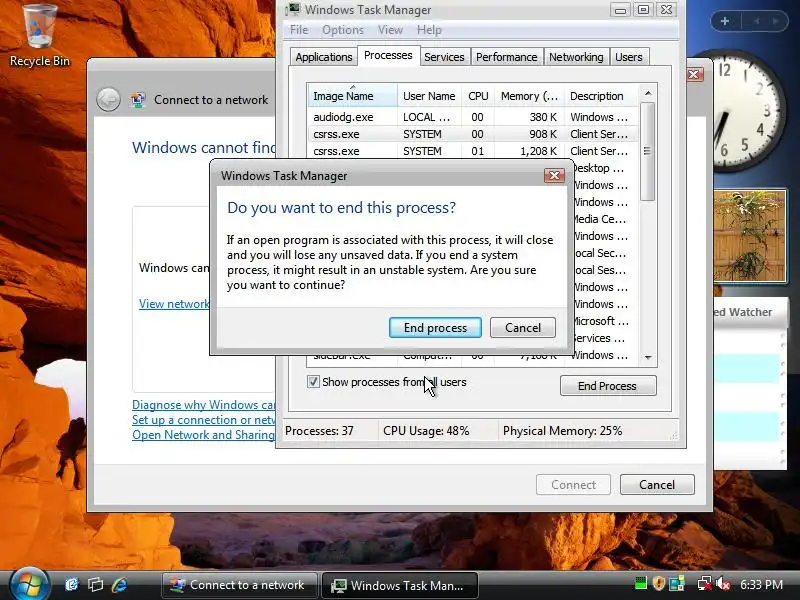Launch Internet Explorer from Quick Launch
Viewport: 800px width, 600px height.
119,585
